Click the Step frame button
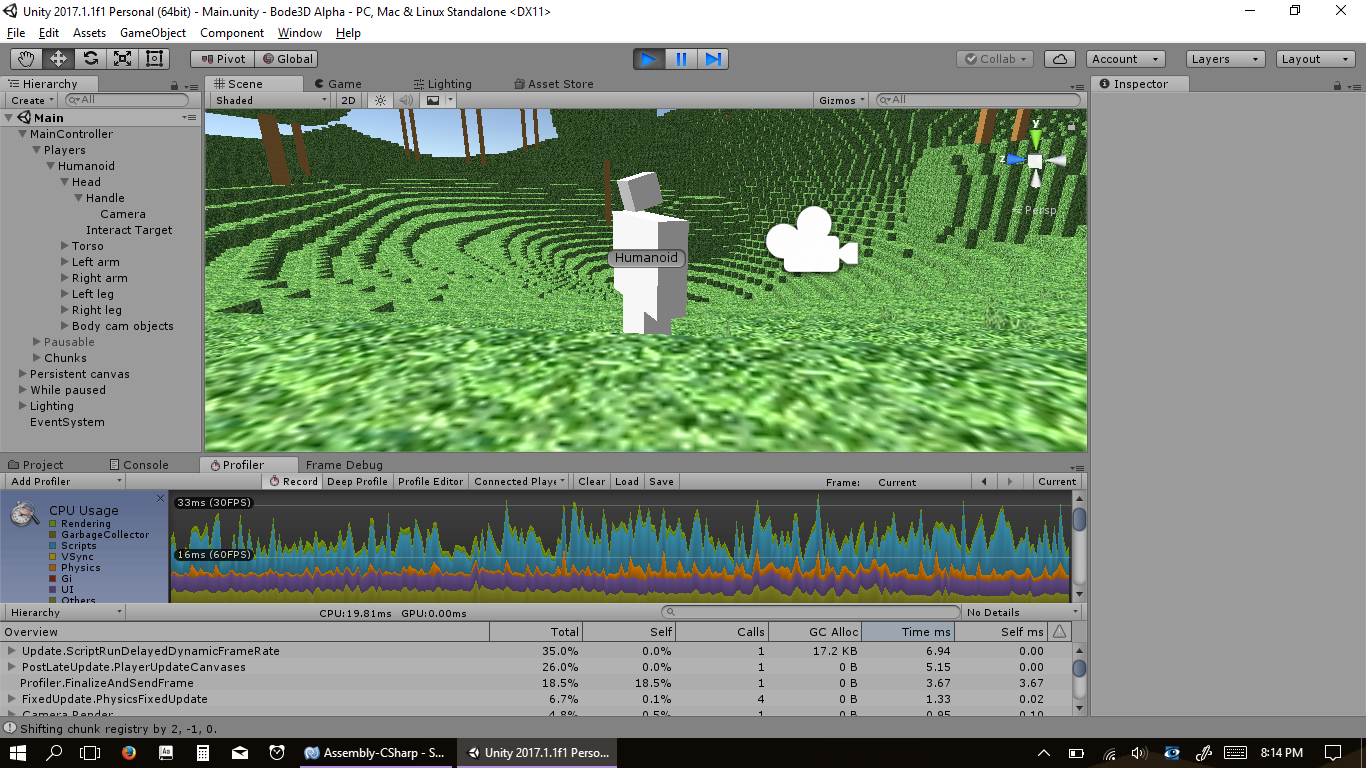1366x768 pixels. 713,59
